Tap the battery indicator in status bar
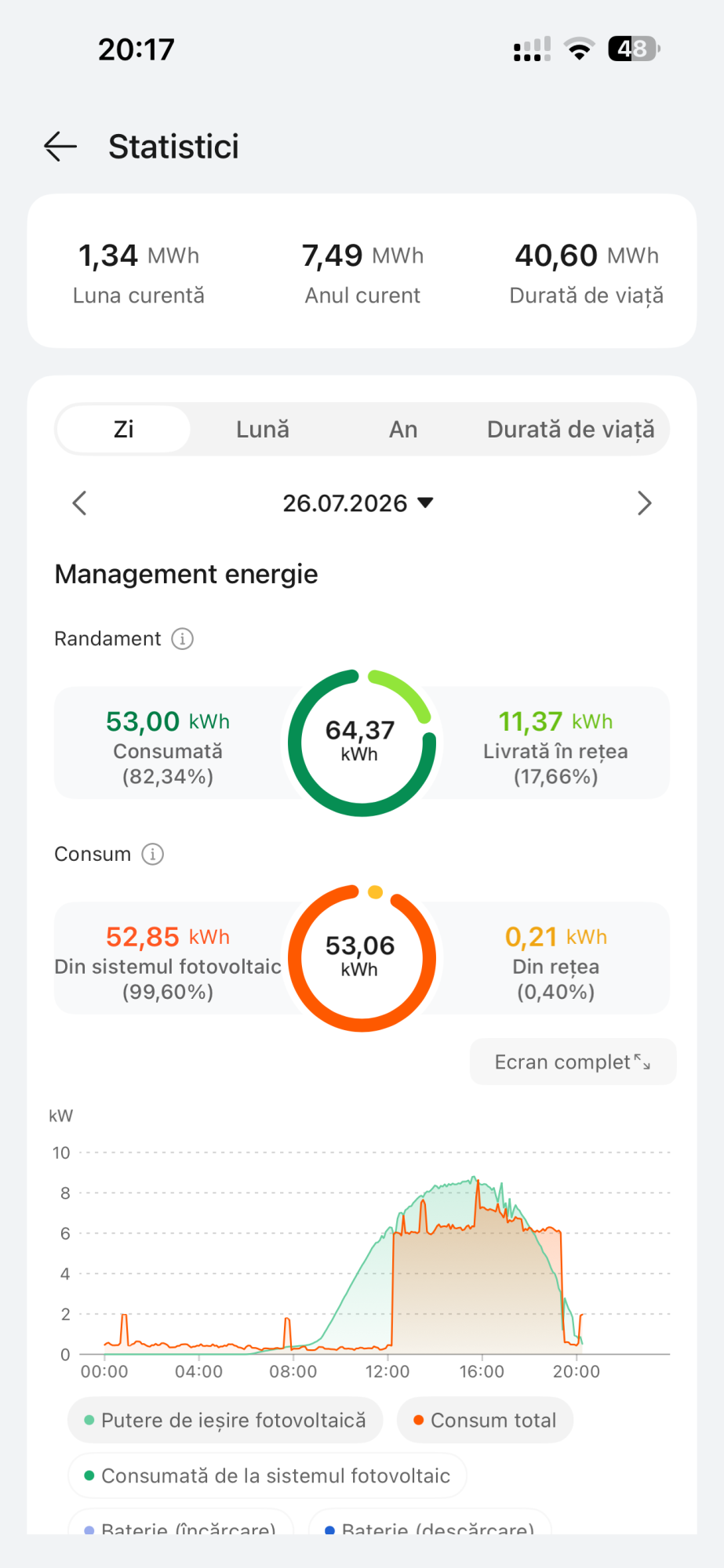 [x=635, y=49]
